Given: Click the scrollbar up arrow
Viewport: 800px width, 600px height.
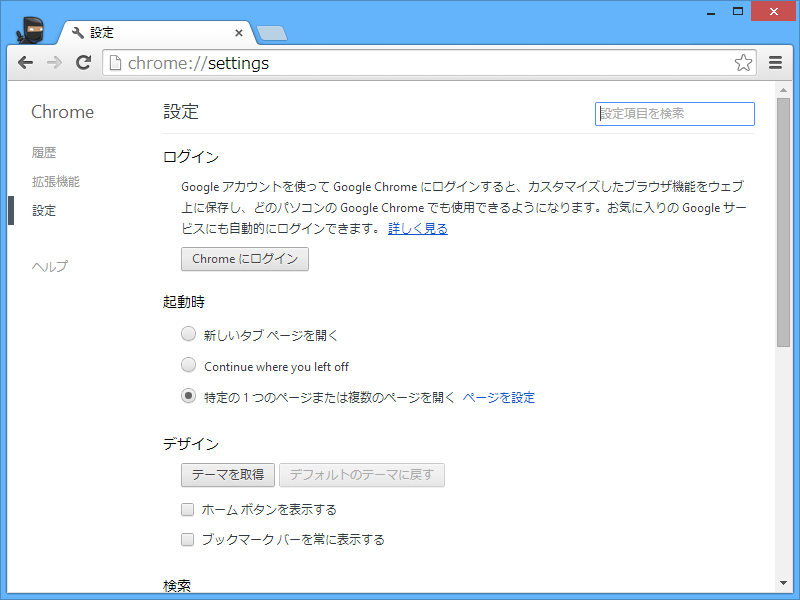Looking at the screenshot, I should click(x=783, y=90).
